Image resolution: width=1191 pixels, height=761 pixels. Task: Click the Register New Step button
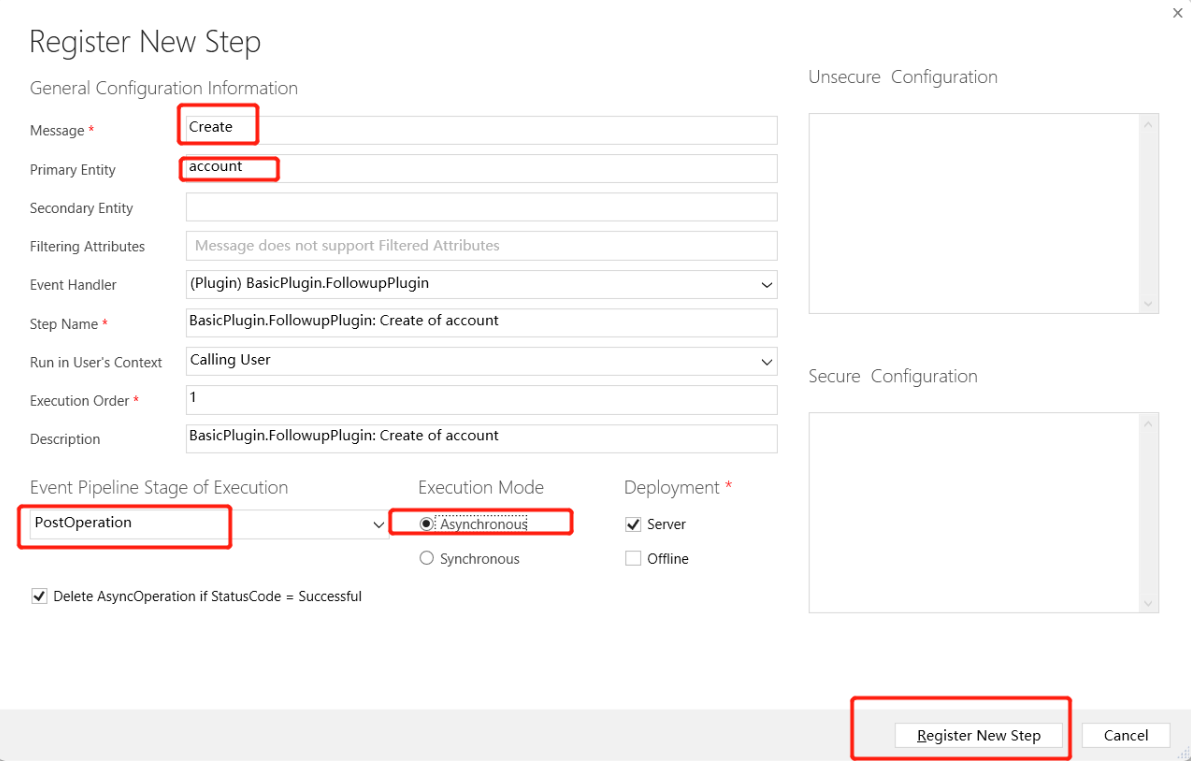(x=978, y=736)
